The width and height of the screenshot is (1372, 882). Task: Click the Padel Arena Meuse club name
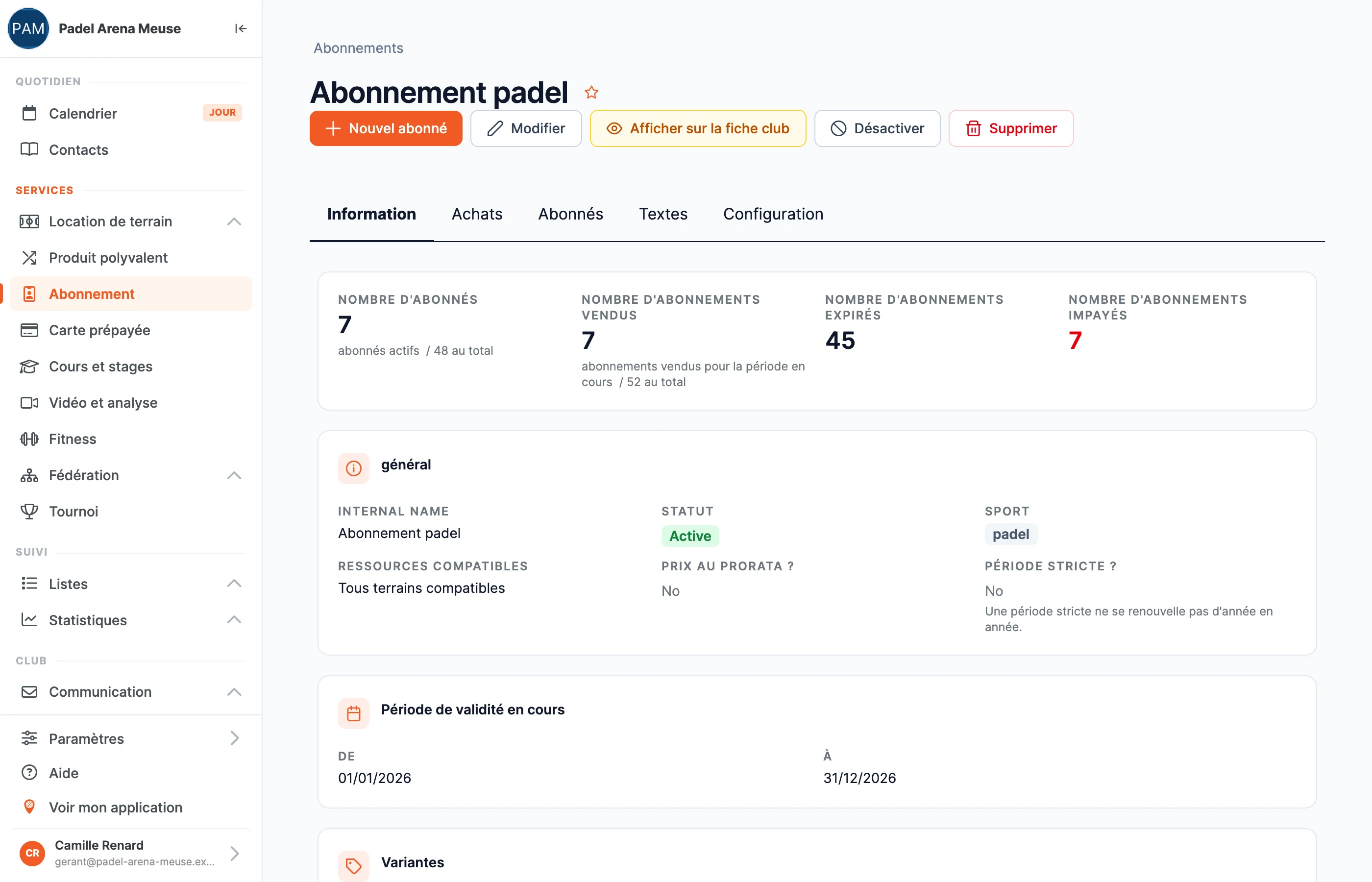[x=120, y=28]
